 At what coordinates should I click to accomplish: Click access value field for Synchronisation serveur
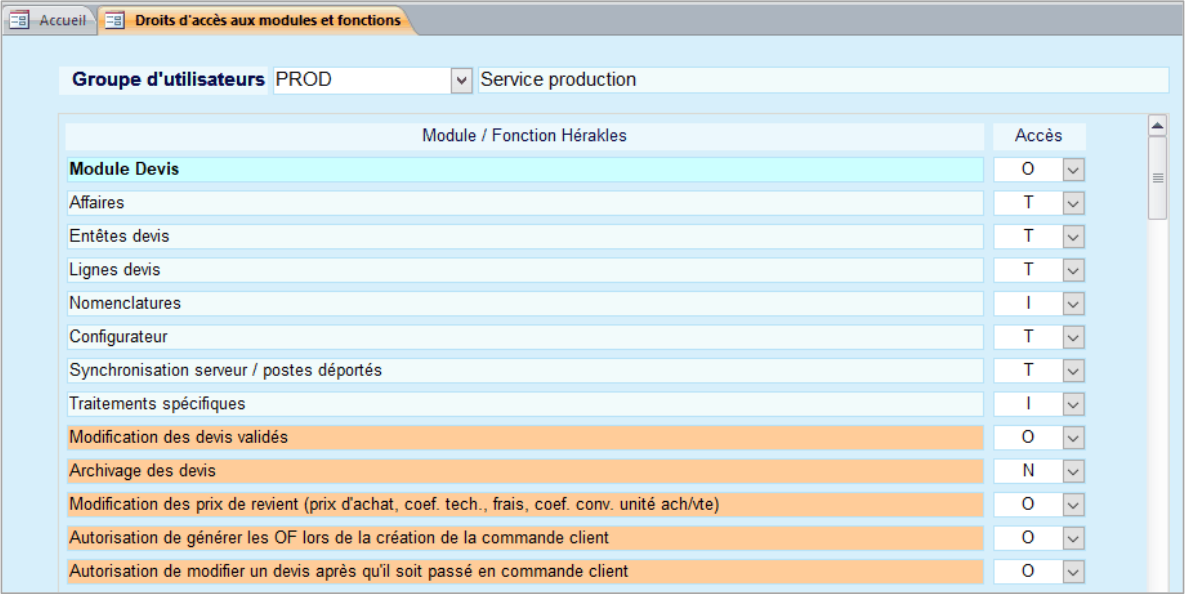pyautogui.click(x=1027, y=370)
